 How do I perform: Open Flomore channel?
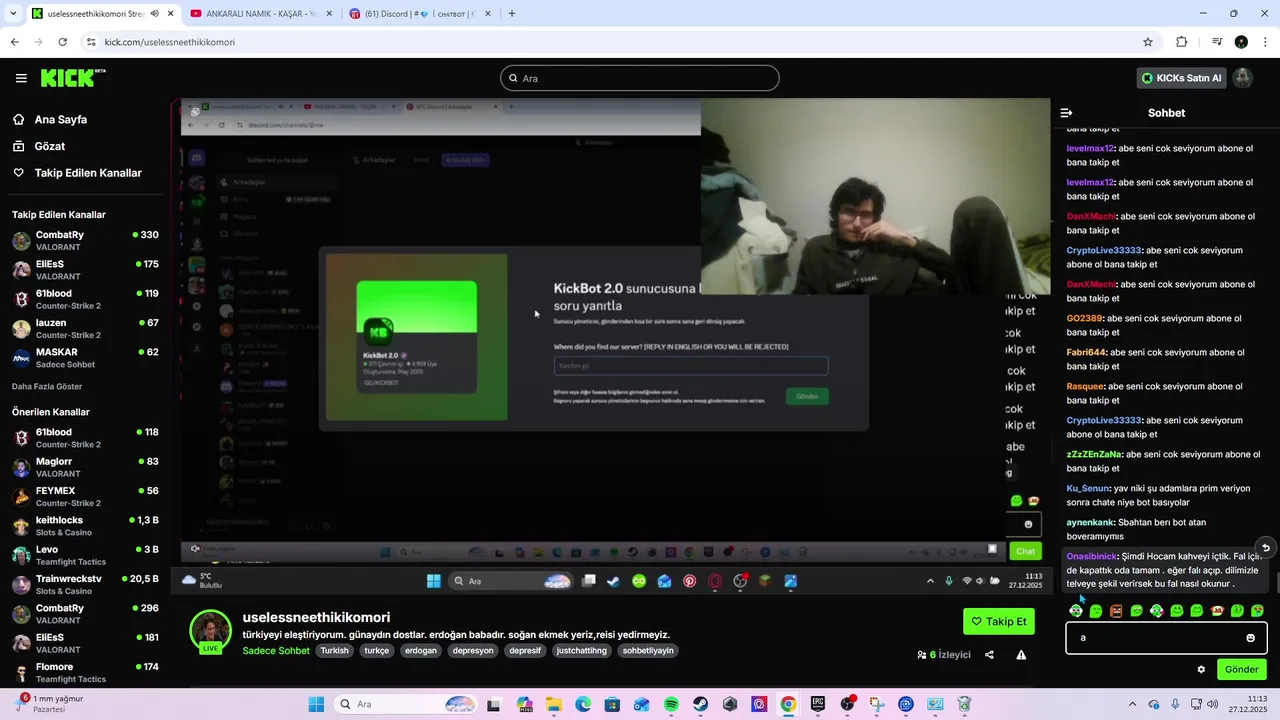84,672
